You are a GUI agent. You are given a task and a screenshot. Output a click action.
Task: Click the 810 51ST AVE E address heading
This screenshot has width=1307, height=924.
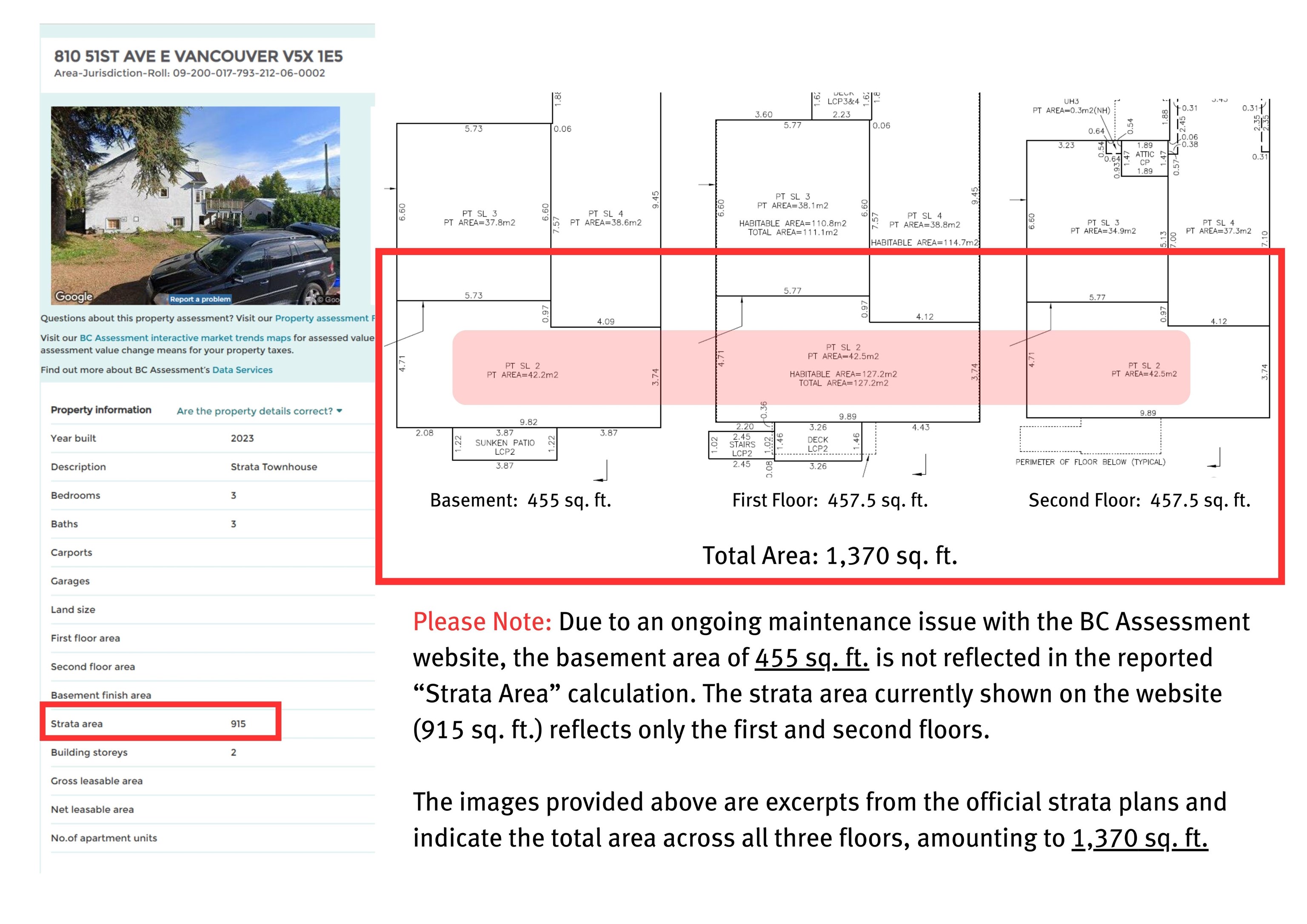coord(198,56)
